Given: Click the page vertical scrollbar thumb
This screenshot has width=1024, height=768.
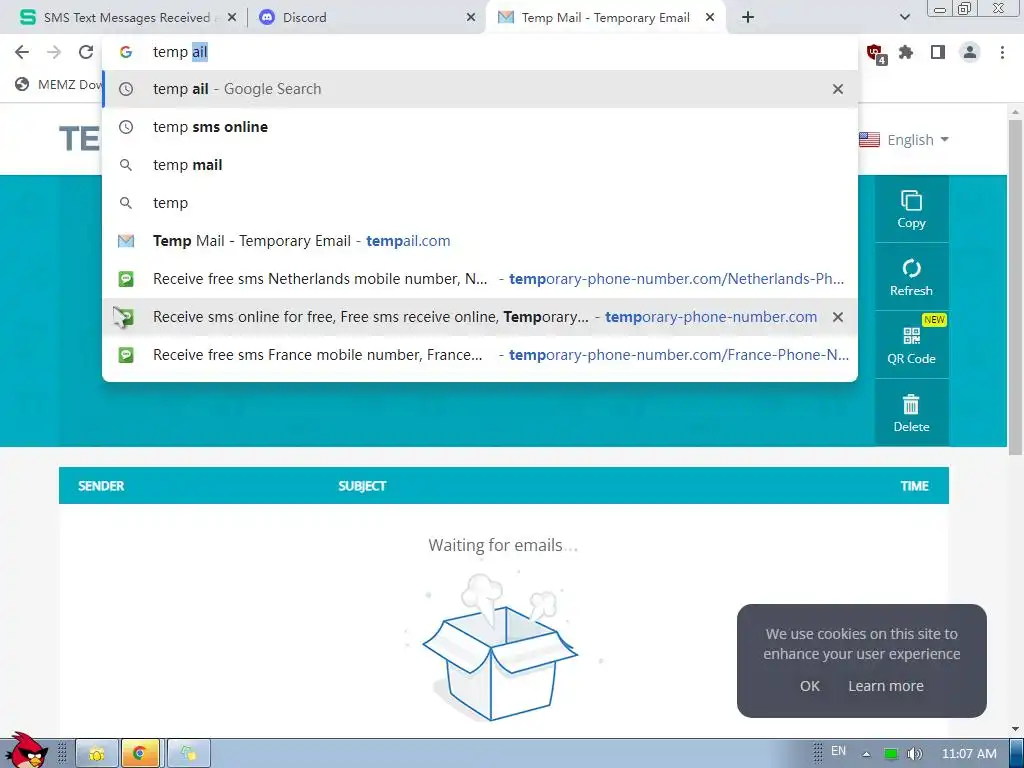Looking at the screenshot, I should [x=1015, y=287].
